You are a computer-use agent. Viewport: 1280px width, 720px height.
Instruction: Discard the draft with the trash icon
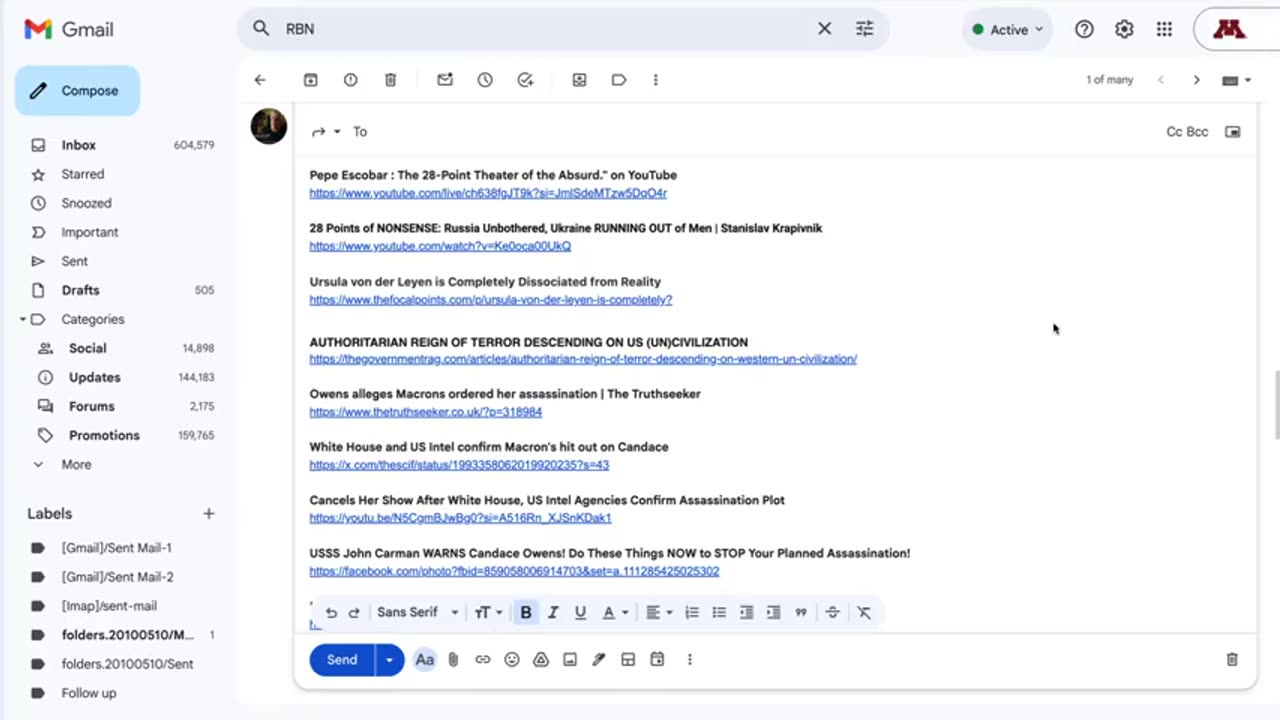(1232, 660)
